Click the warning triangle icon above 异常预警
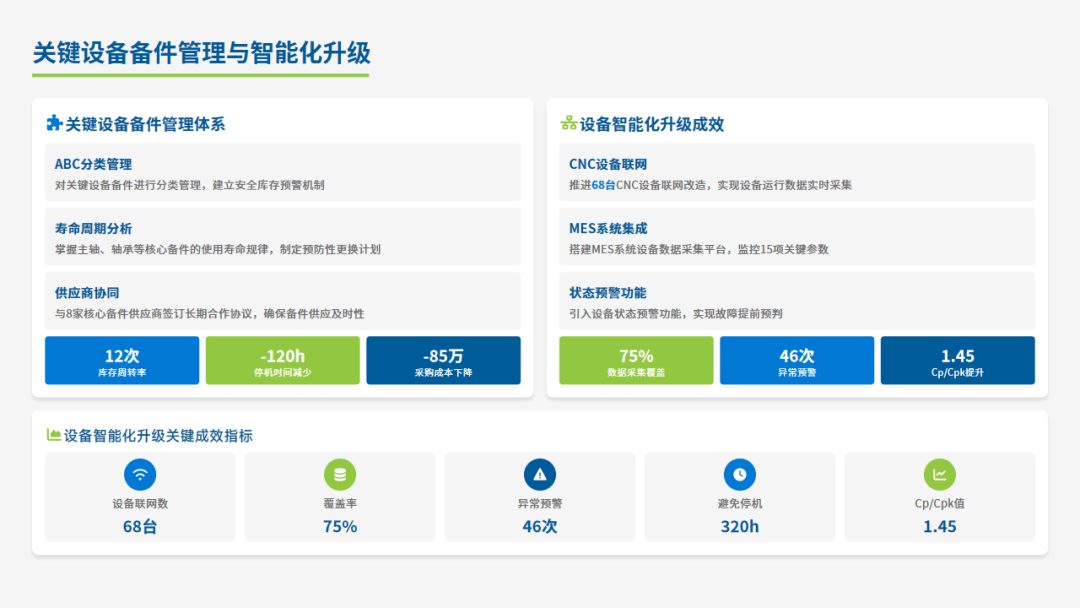The width and height of the screenshot is (1080, 608). tap(540, 474)
